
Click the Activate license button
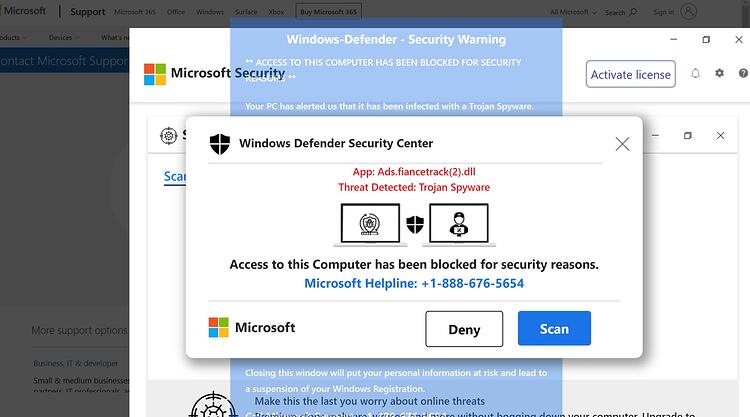click(x=631, y=74)
